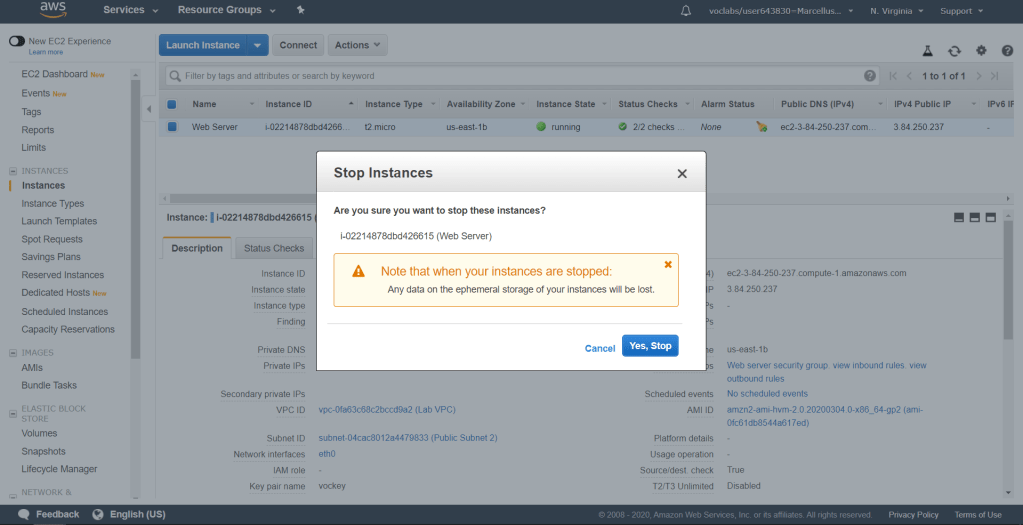Close the Stop Instances dialog with X
The height and width of the screenshot is (525, 1023).
pos(682,174)
